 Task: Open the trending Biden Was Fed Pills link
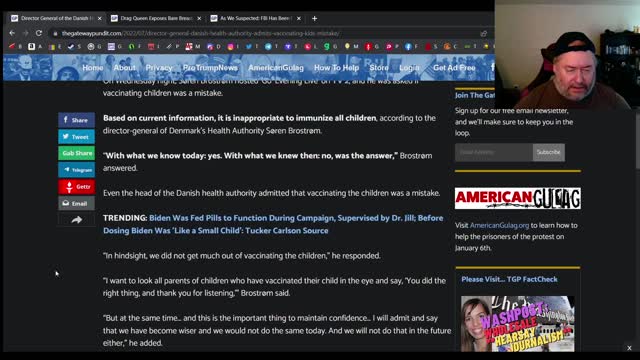click(x=273, y=224)
